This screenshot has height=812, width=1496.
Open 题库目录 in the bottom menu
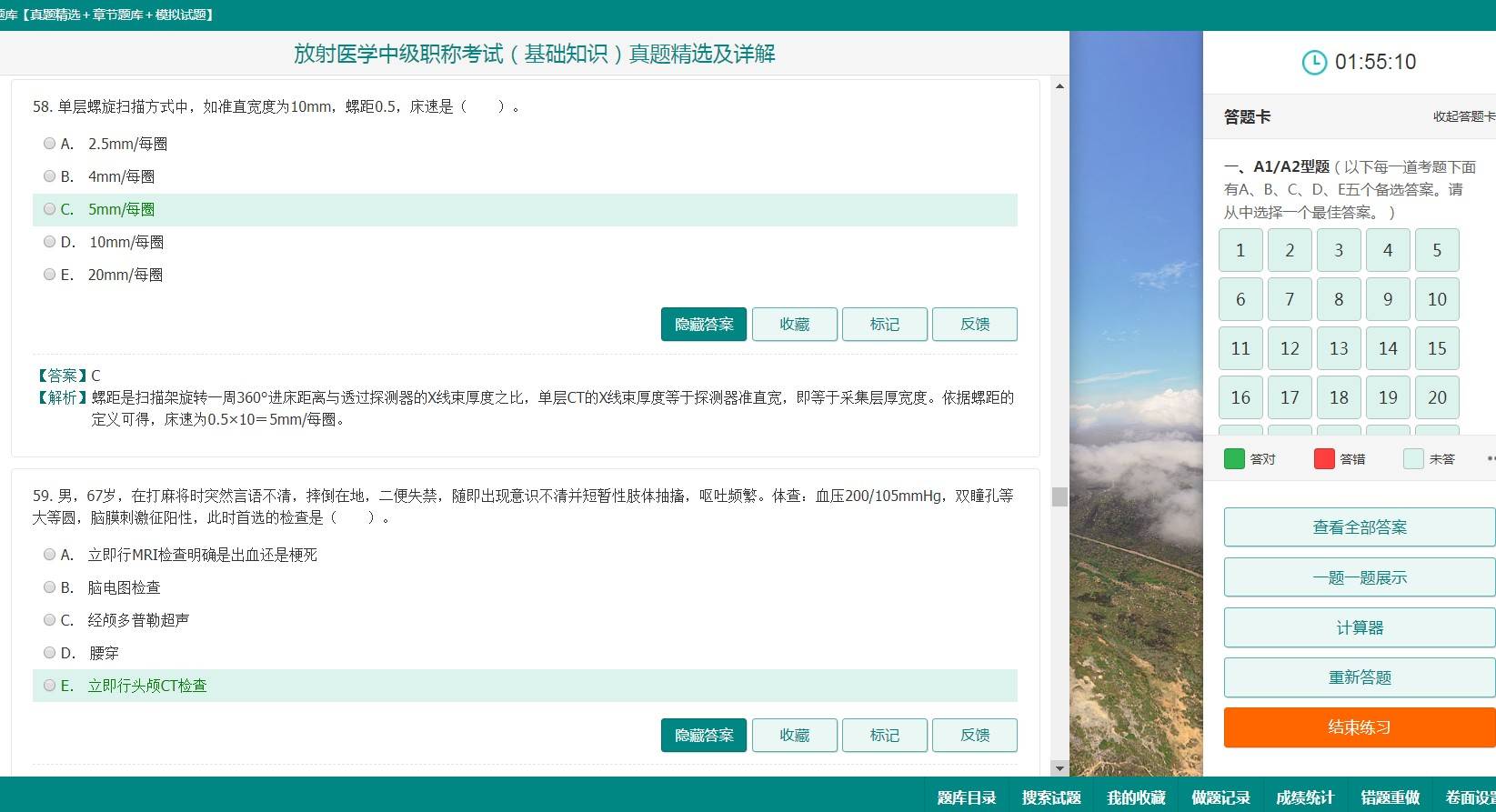tap(967, 797)
